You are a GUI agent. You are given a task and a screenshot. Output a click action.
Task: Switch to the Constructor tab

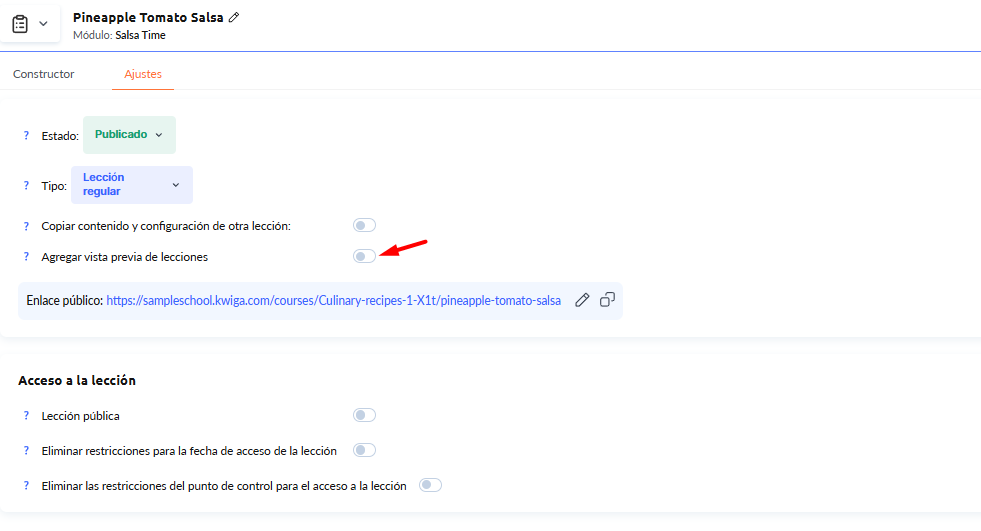point(44,74)
